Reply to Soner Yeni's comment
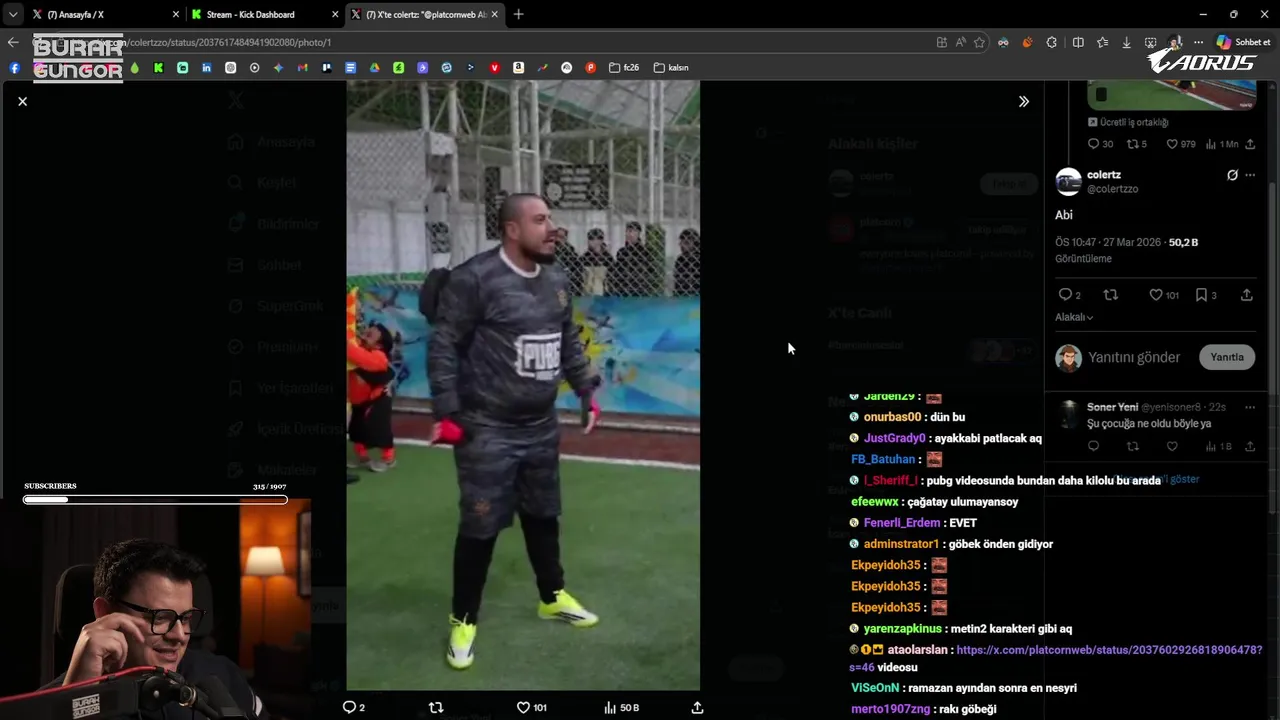Screen dimensions: 1280x720 click(1093, 446)
